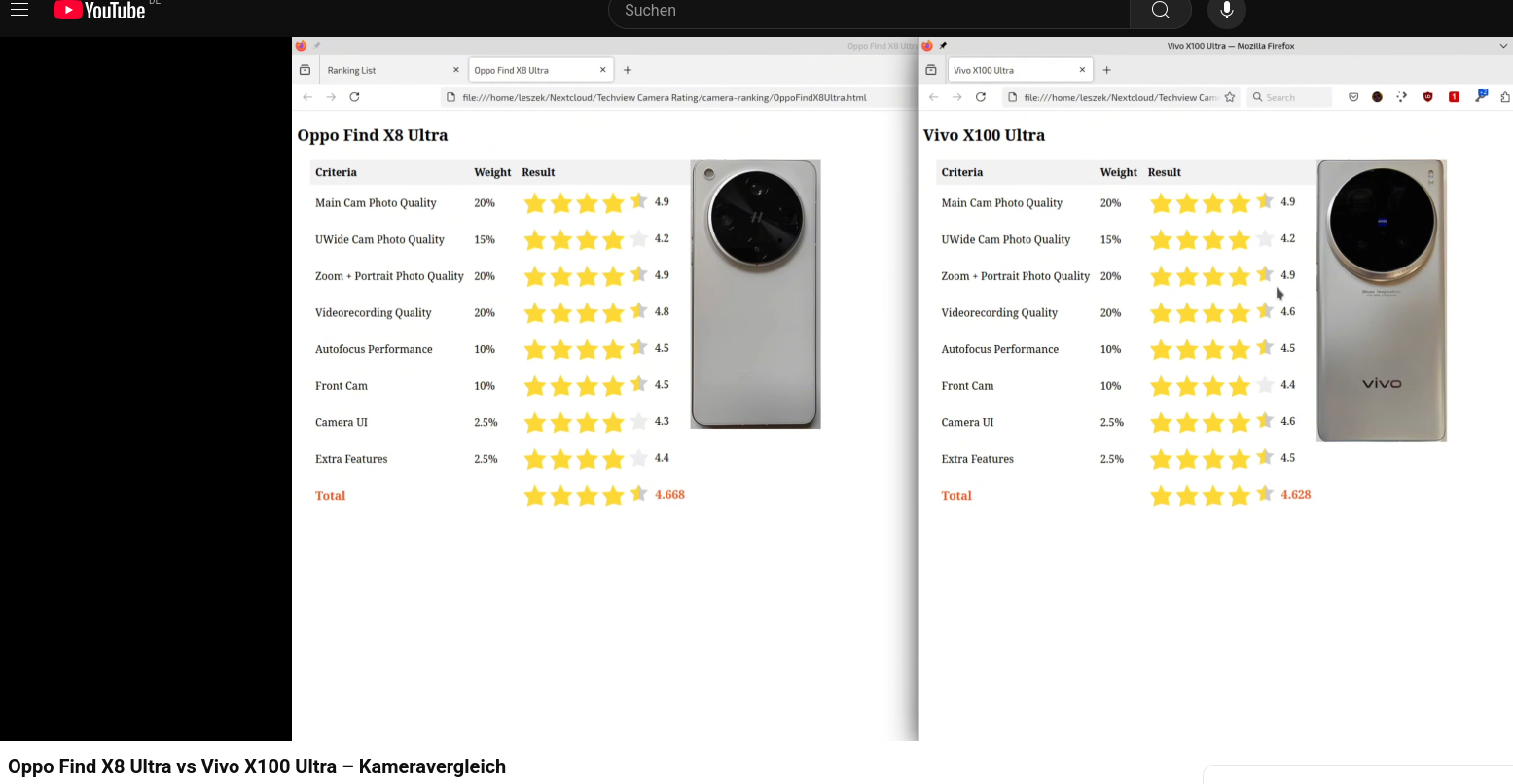Click the OppoFindX8Ultra.html address bar
1513x784 pixels.
664,97
